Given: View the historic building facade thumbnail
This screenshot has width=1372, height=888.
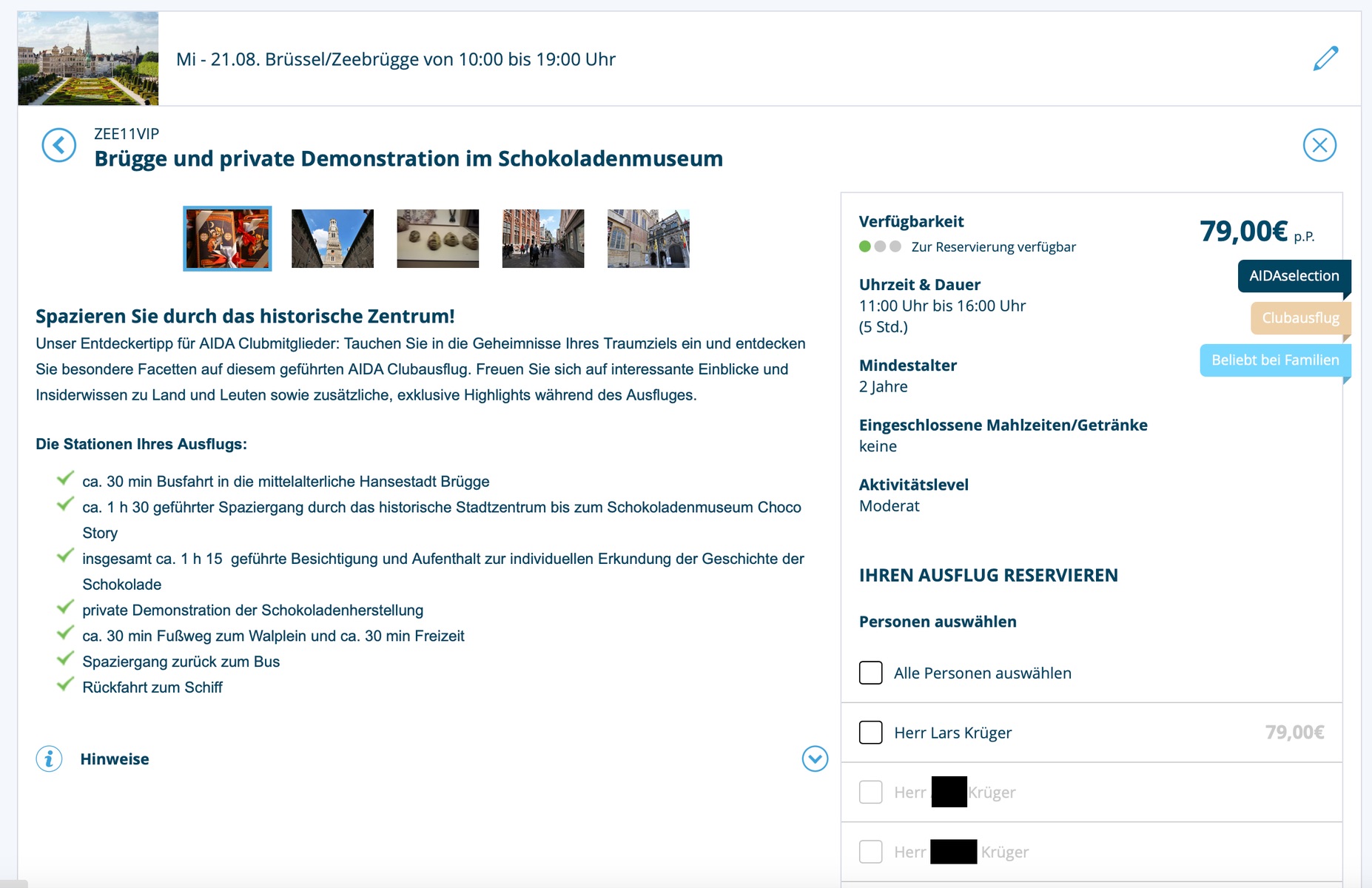Looking at the screenshot, I should tap(648, 238).
